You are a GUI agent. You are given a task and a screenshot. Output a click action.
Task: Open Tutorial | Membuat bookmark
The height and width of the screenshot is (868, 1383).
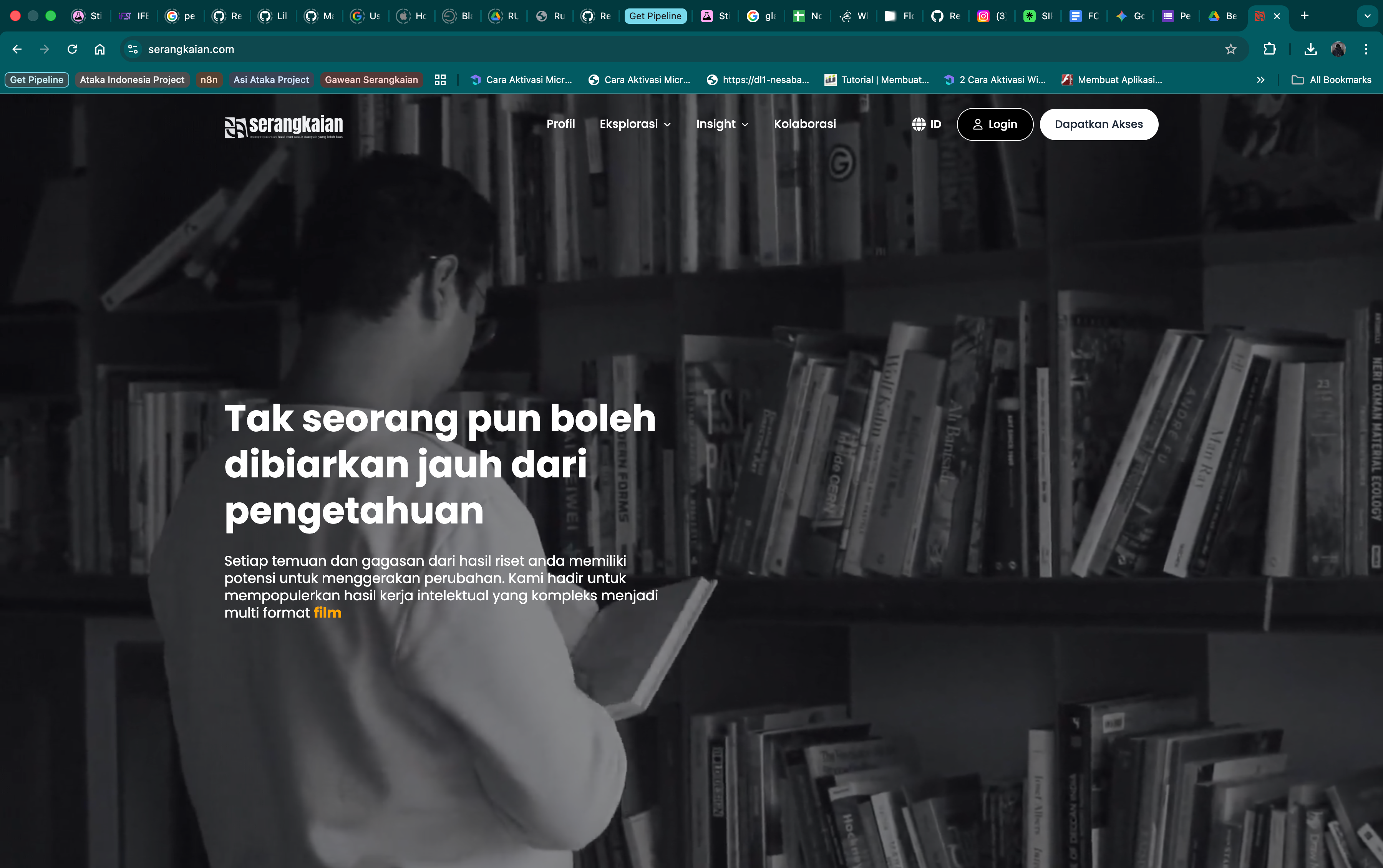tap(877, 80)
